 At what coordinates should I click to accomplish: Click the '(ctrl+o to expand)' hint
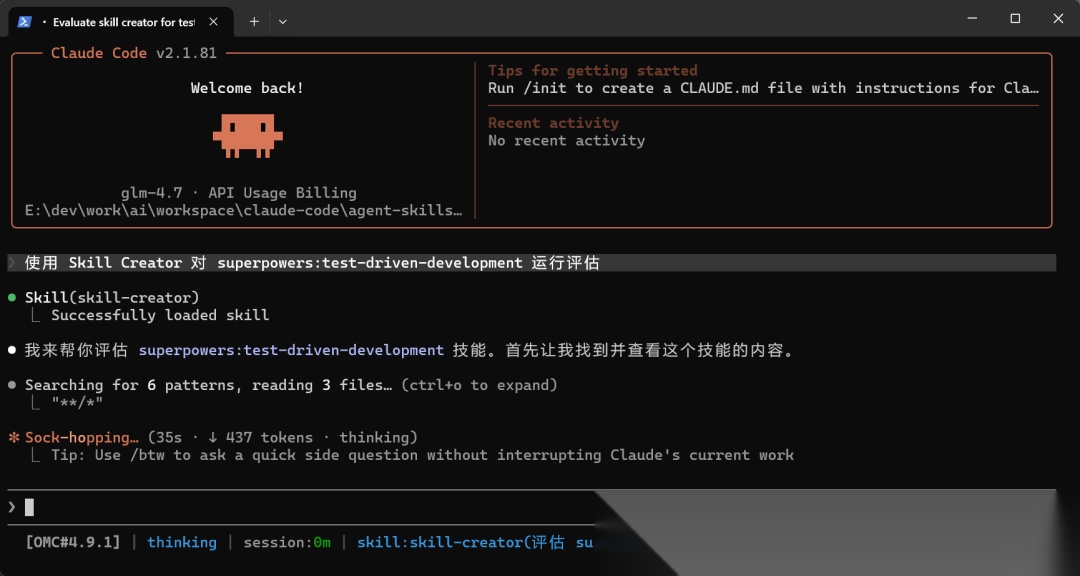(x=479, y=385)
